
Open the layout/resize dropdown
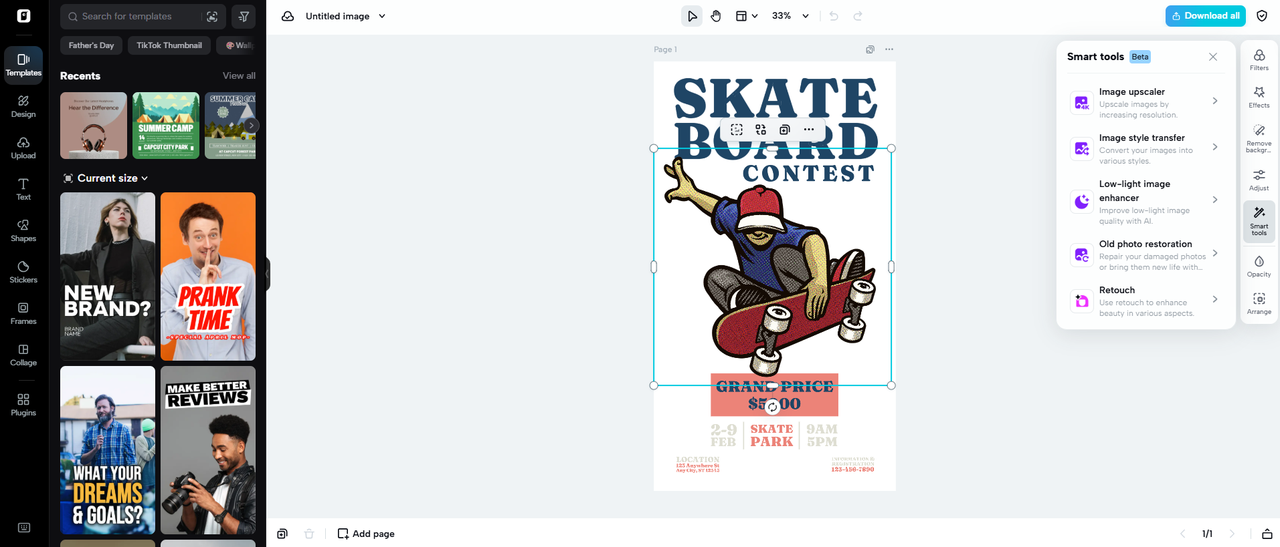point(746,16)
